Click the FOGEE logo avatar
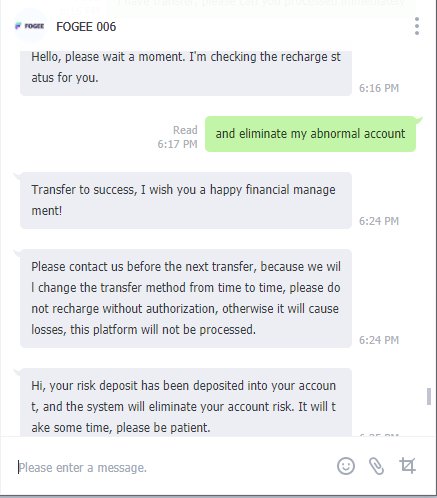This screenshot has height=498, width=437. [30, 26]
